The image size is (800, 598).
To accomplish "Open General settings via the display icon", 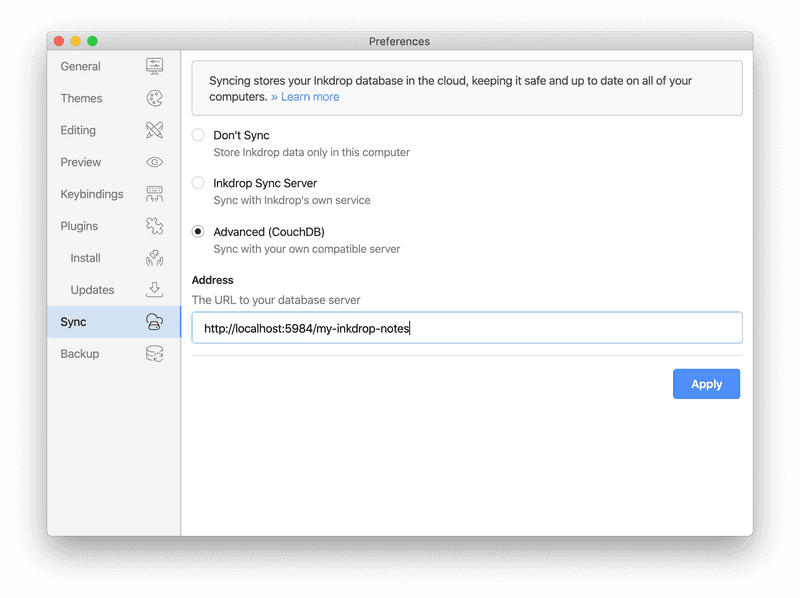I will pyautogui.click(x=154, y=66).
